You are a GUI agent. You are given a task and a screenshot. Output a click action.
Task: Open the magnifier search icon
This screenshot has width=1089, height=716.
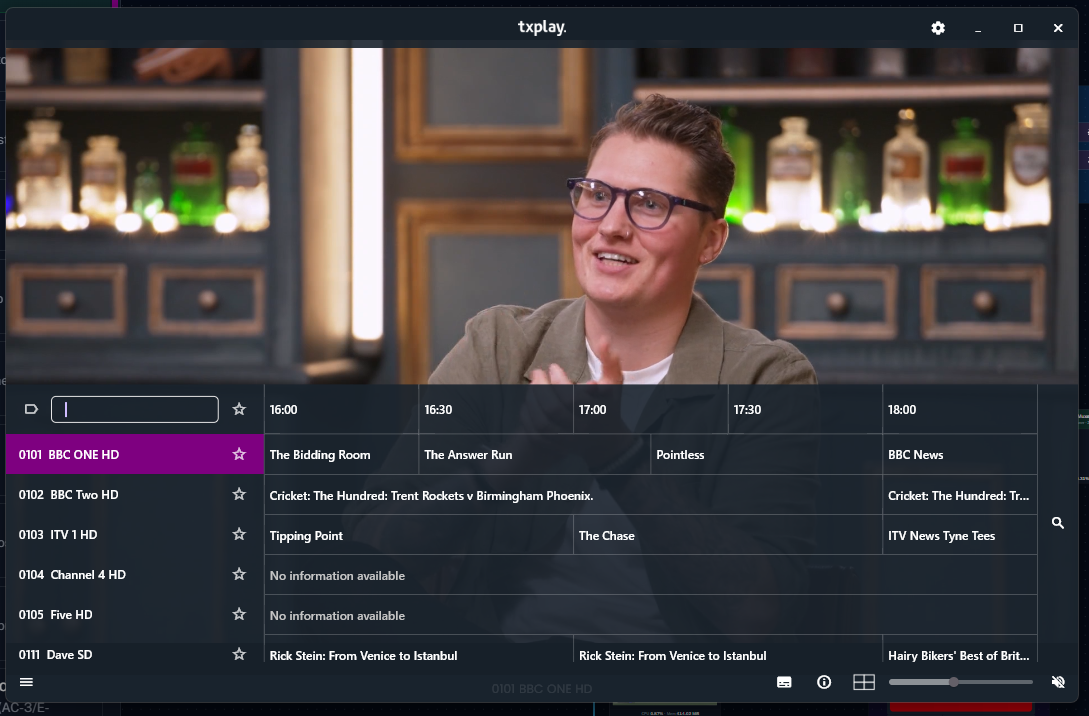tap(1058, 522)
